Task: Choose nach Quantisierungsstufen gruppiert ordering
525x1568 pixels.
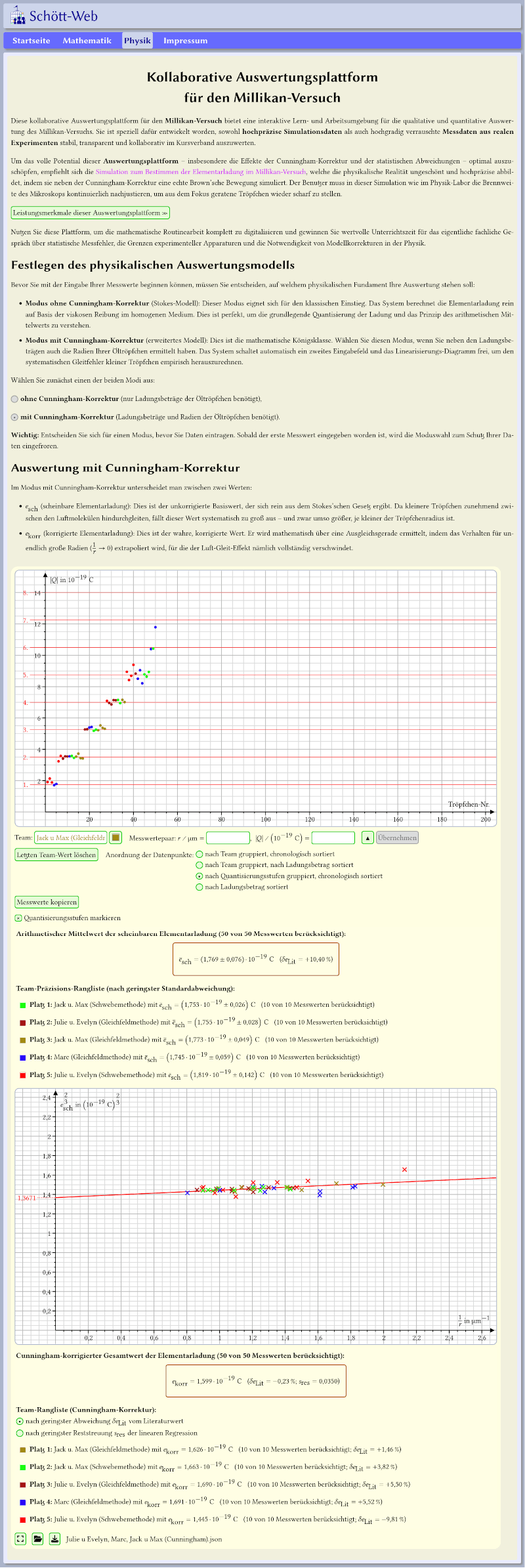Action: click(199, 876)
